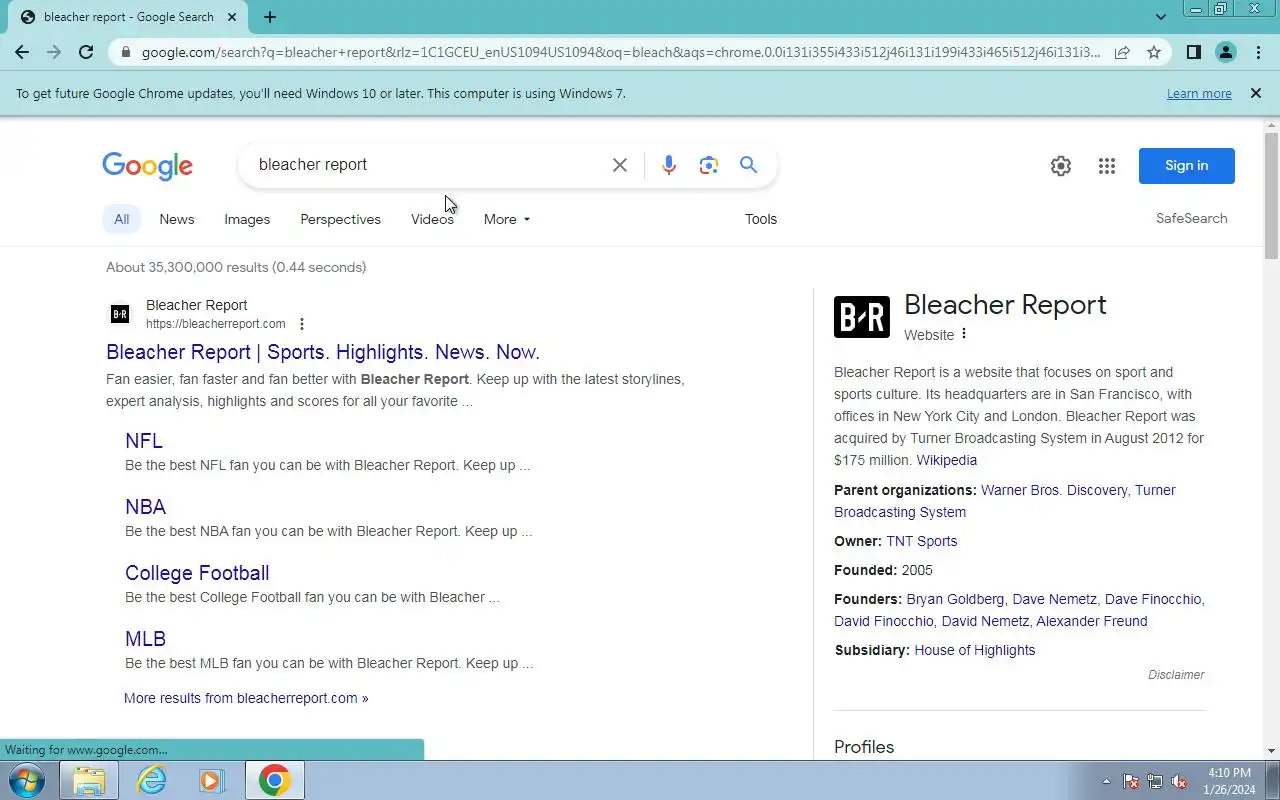The image size is (1280, 800).
Task: Open the Windows Start menu
Action: 26,780
